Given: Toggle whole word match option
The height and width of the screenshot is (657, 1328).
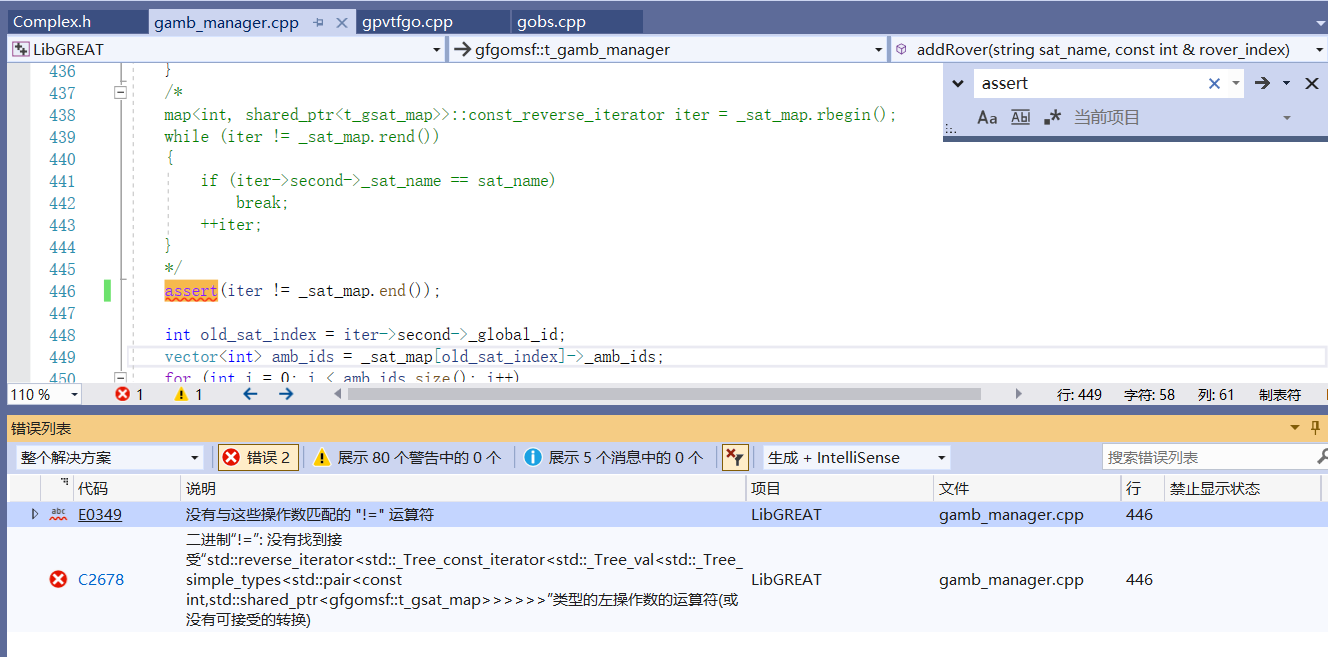Looking at the screenshot, I should 1020,118.
